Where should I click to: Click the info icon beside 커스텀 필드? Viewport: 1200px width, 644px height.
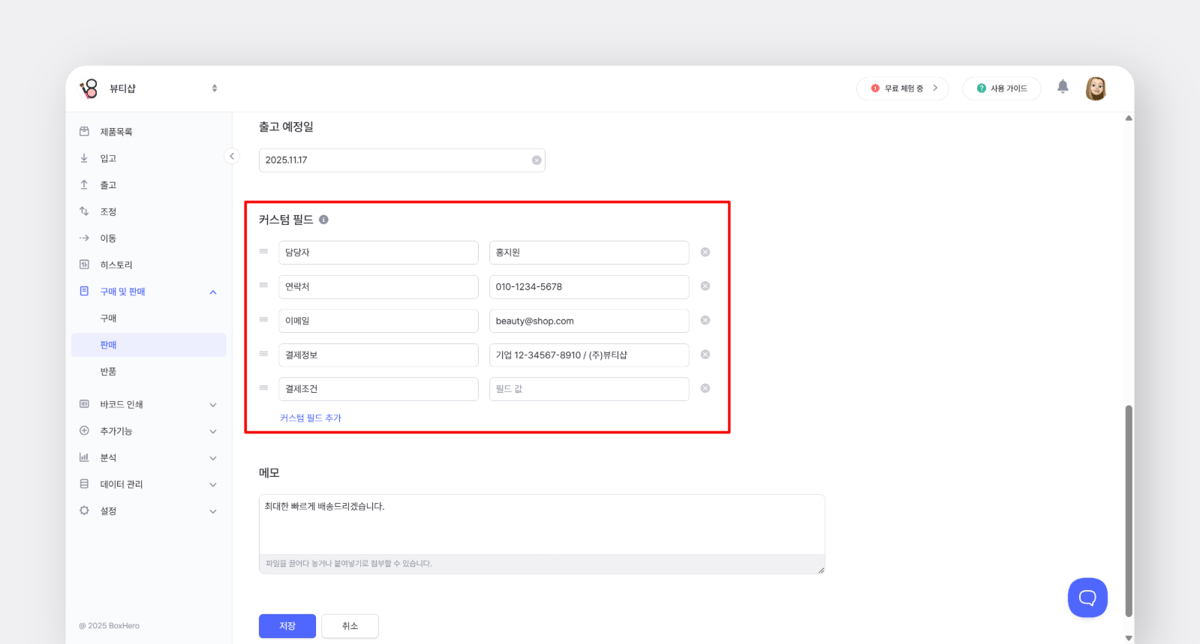pos(323,218)
